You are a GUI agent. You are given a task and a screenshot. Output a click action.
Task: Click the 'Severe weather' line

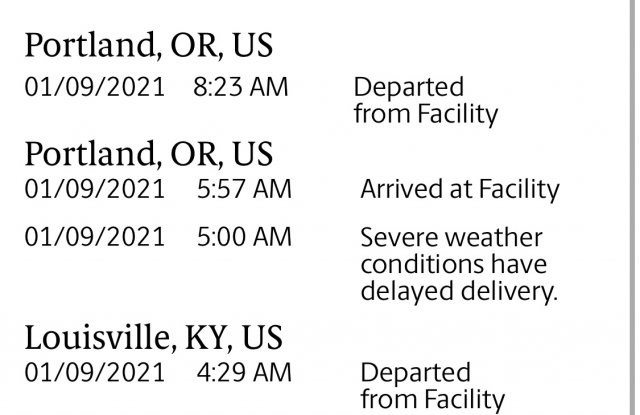click(451, 239)
